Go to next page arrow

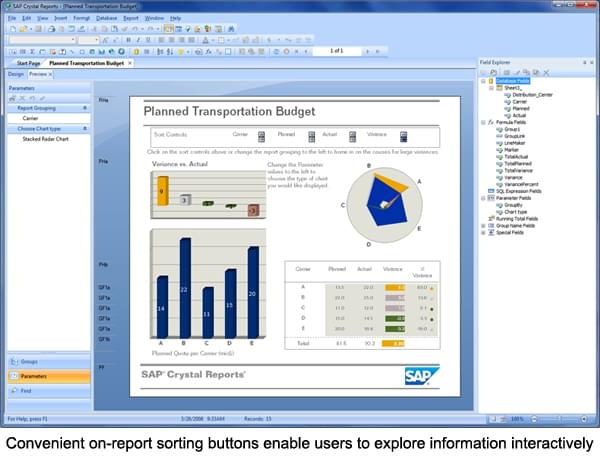(368, 51)
